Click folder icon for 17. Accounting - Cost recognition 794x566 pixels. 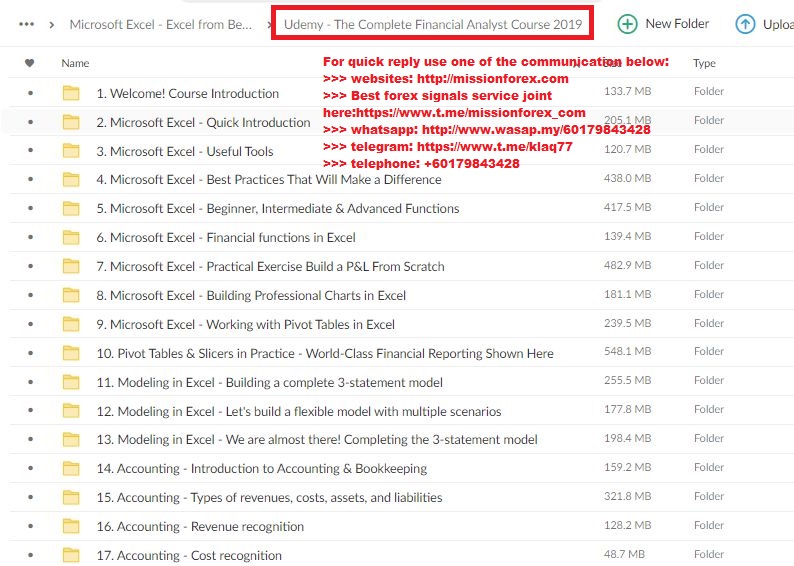point(71,555)
